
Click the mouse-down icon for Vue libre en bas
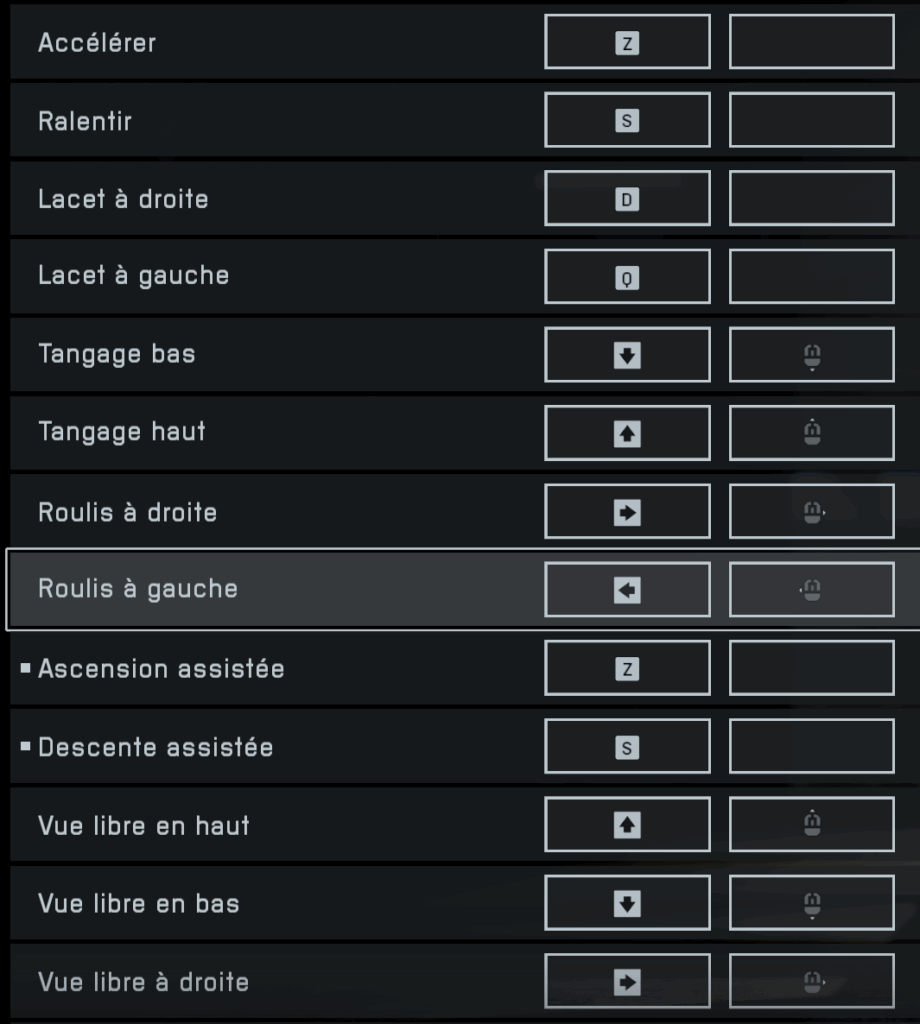coord(812,904)
